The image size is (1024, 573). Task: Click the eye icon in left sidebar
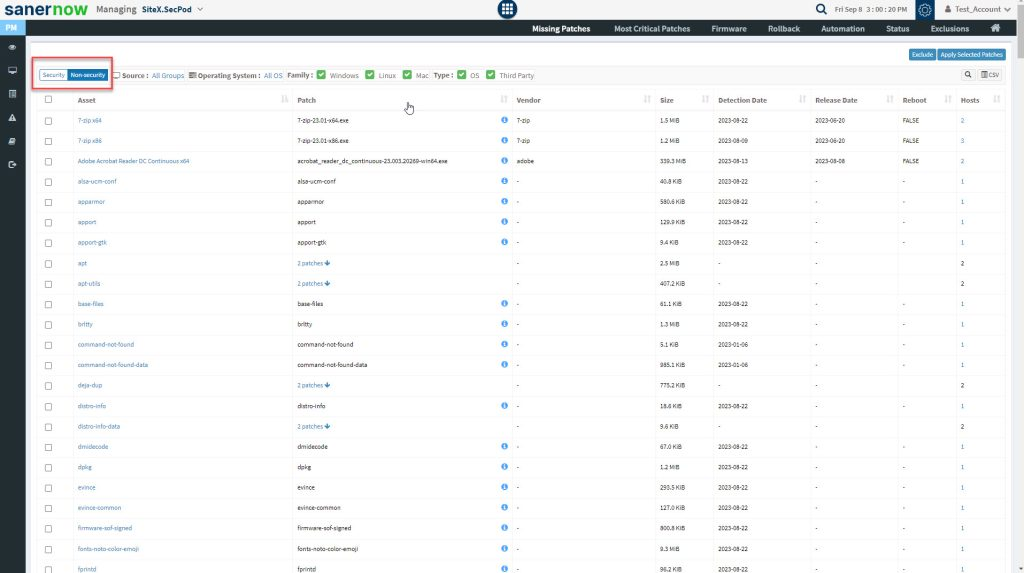point(12,47)
